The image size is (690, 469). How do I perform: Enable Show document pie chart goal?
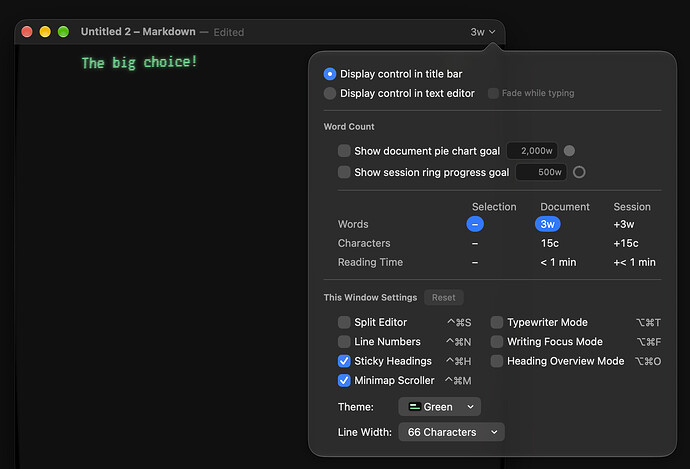tap(344, 151)
